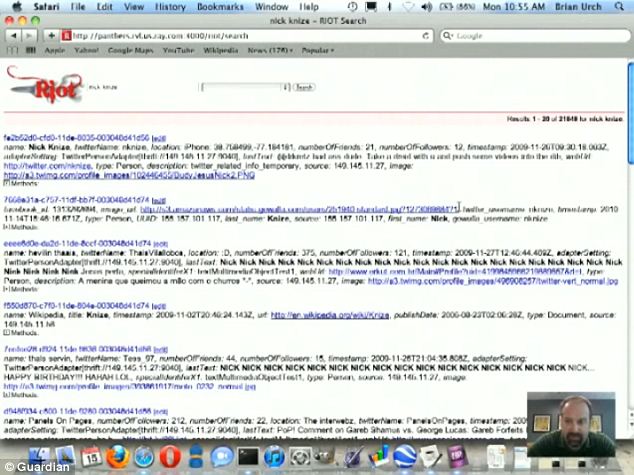Click the forward navigation arrow

pyautogui.click(x=25, y=35)
